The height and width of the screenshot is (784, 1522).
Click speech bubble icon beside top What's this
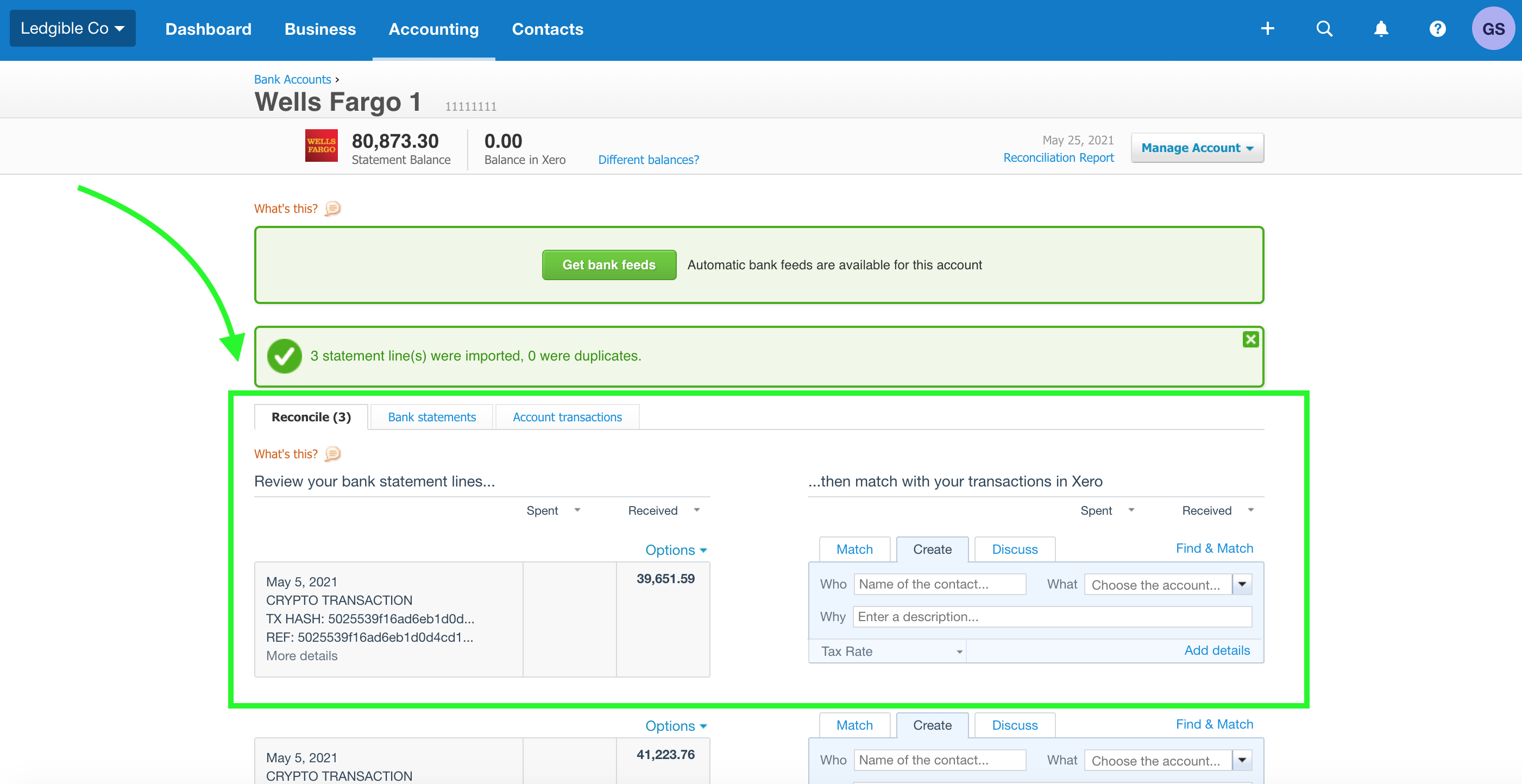point(332,208)
